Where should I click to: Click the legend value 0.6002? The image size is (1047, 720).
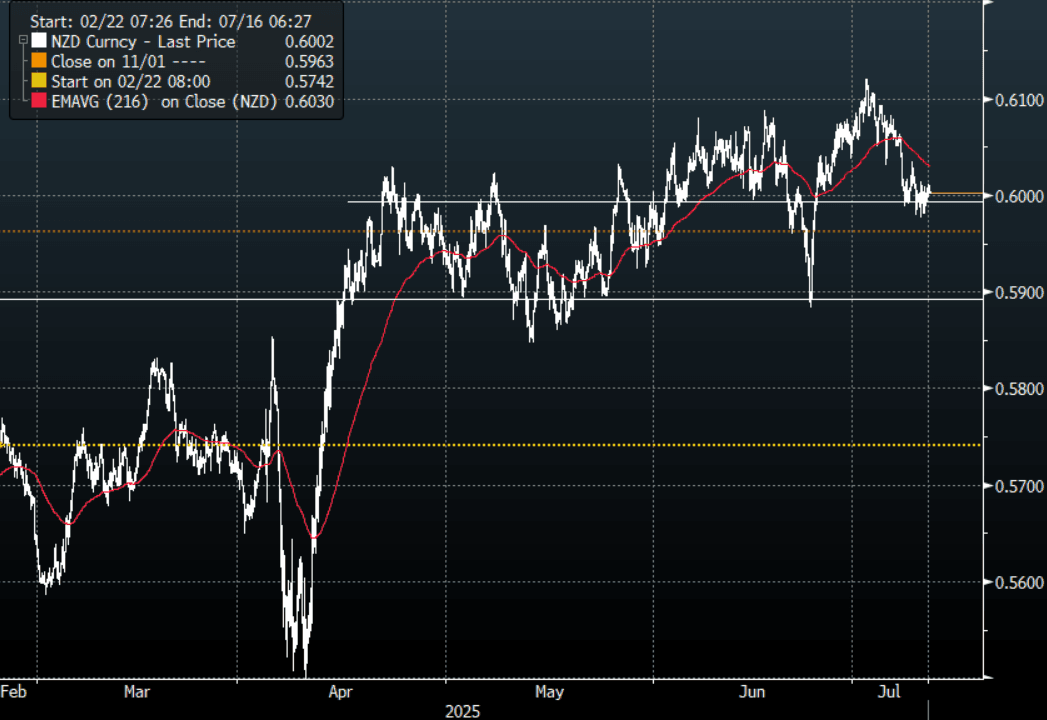pyautogui.click(x=309, y=41)
